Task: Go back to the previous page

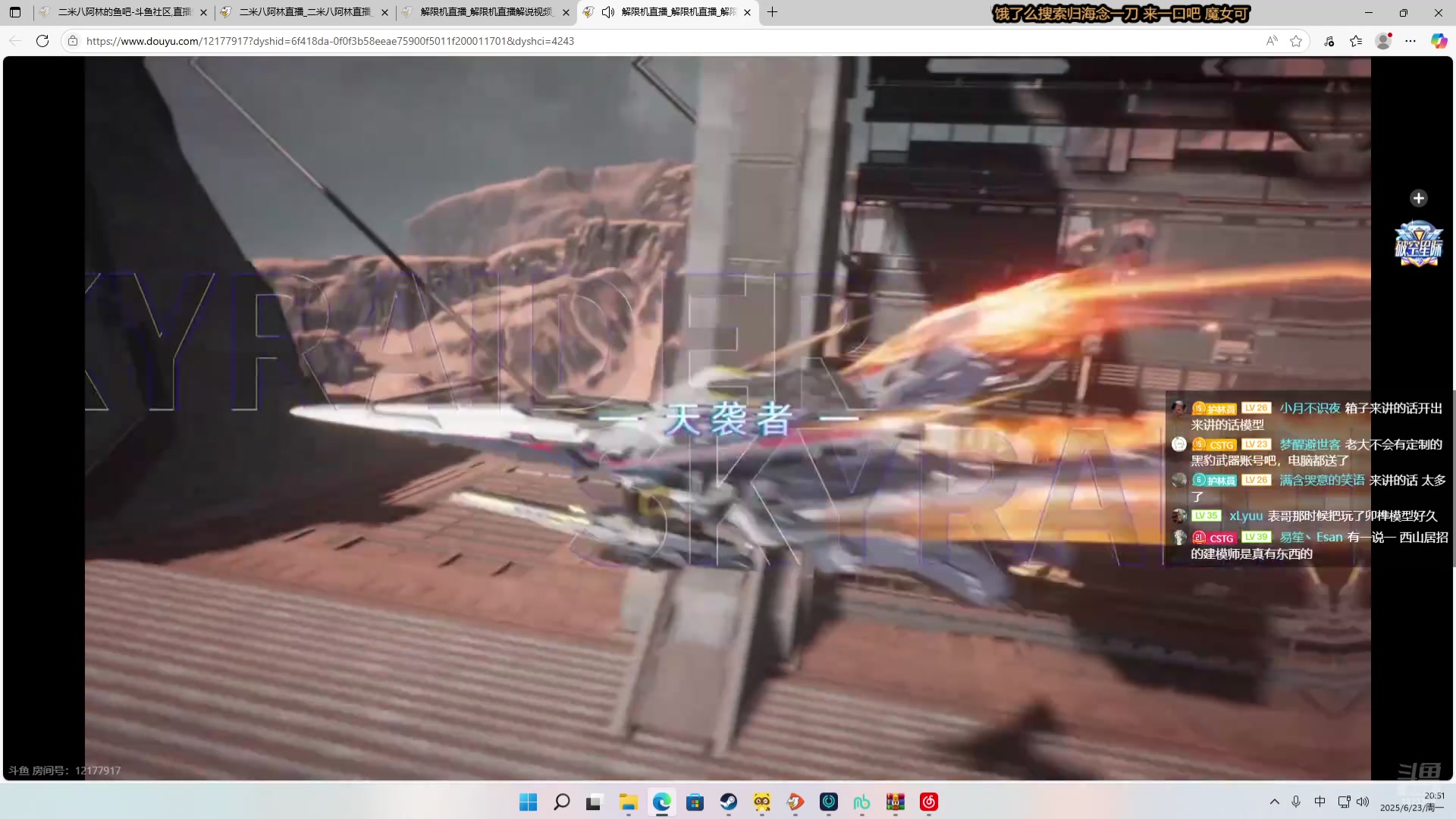Action: (x=15, y=41)
